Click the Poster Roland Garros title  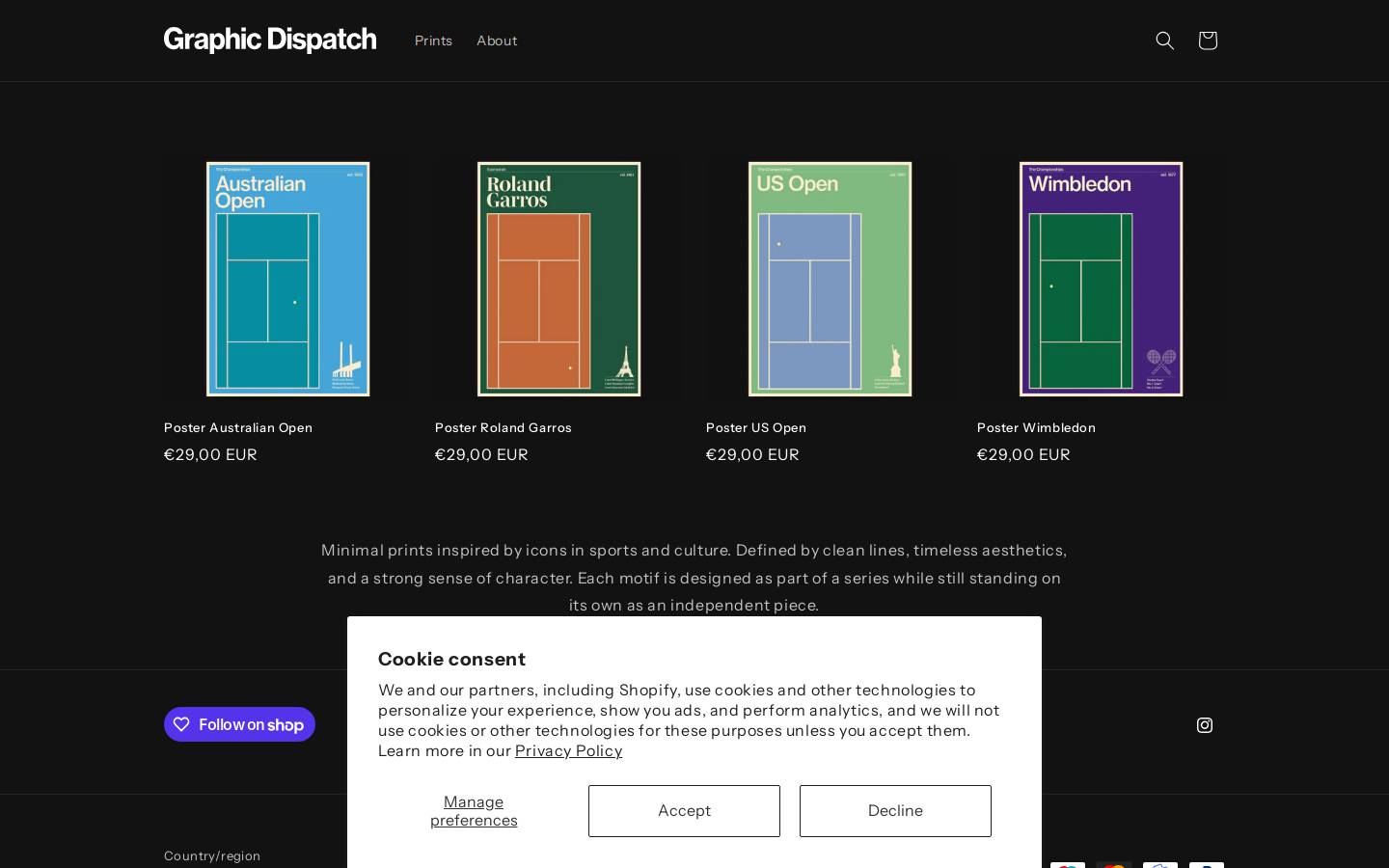(504, 427)
